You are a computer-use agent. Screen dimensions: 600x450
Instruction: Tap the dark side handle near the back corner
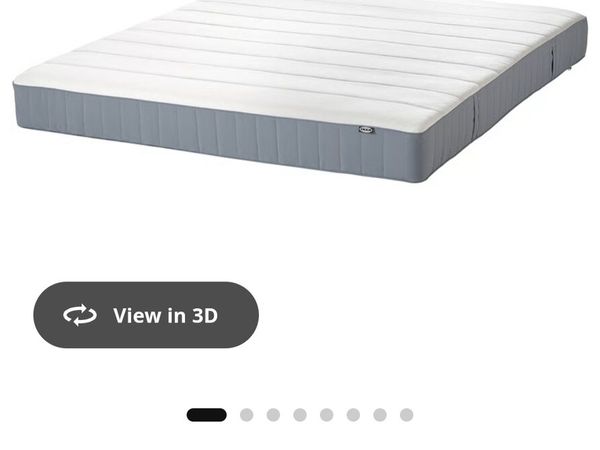(x=553, y=58)
